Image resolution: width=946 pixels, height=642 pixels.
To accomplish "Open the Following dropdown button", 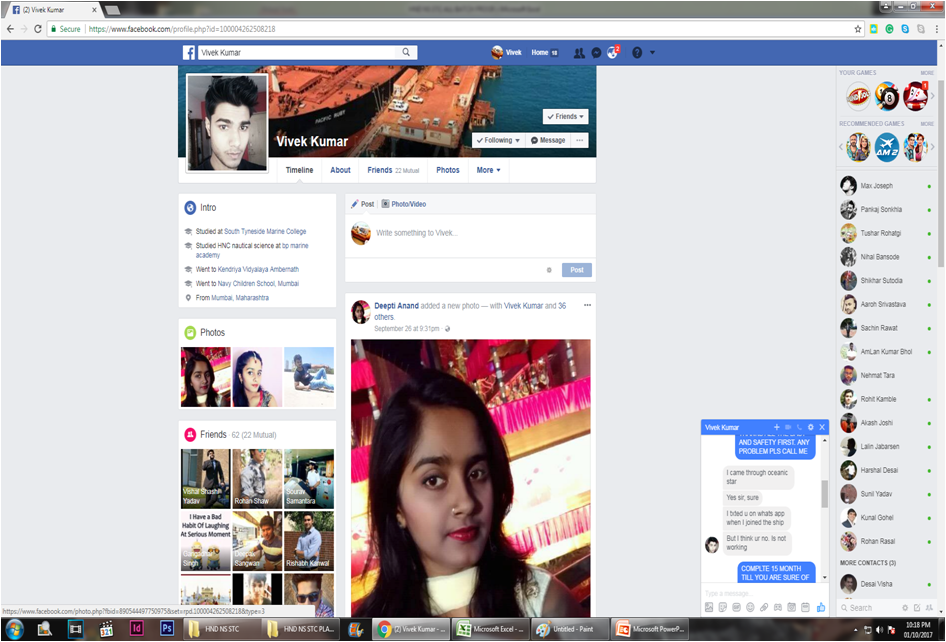I will [x=498, y=141].
